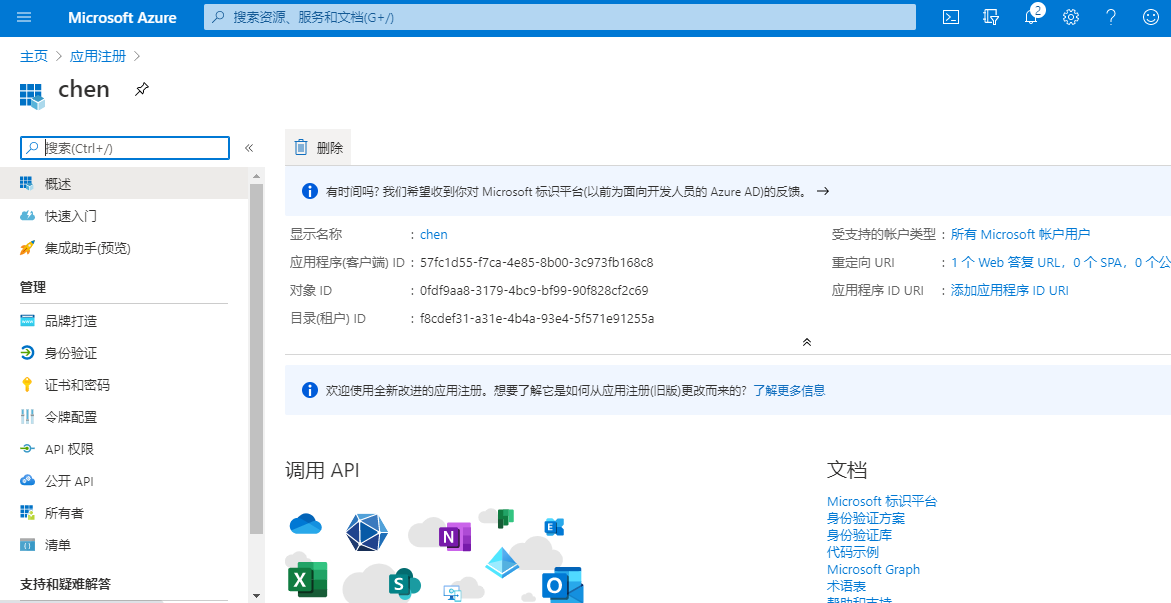Click the SharePoint icon in the API graphic
Screen dimensions: 1171x603
point(404,584)
